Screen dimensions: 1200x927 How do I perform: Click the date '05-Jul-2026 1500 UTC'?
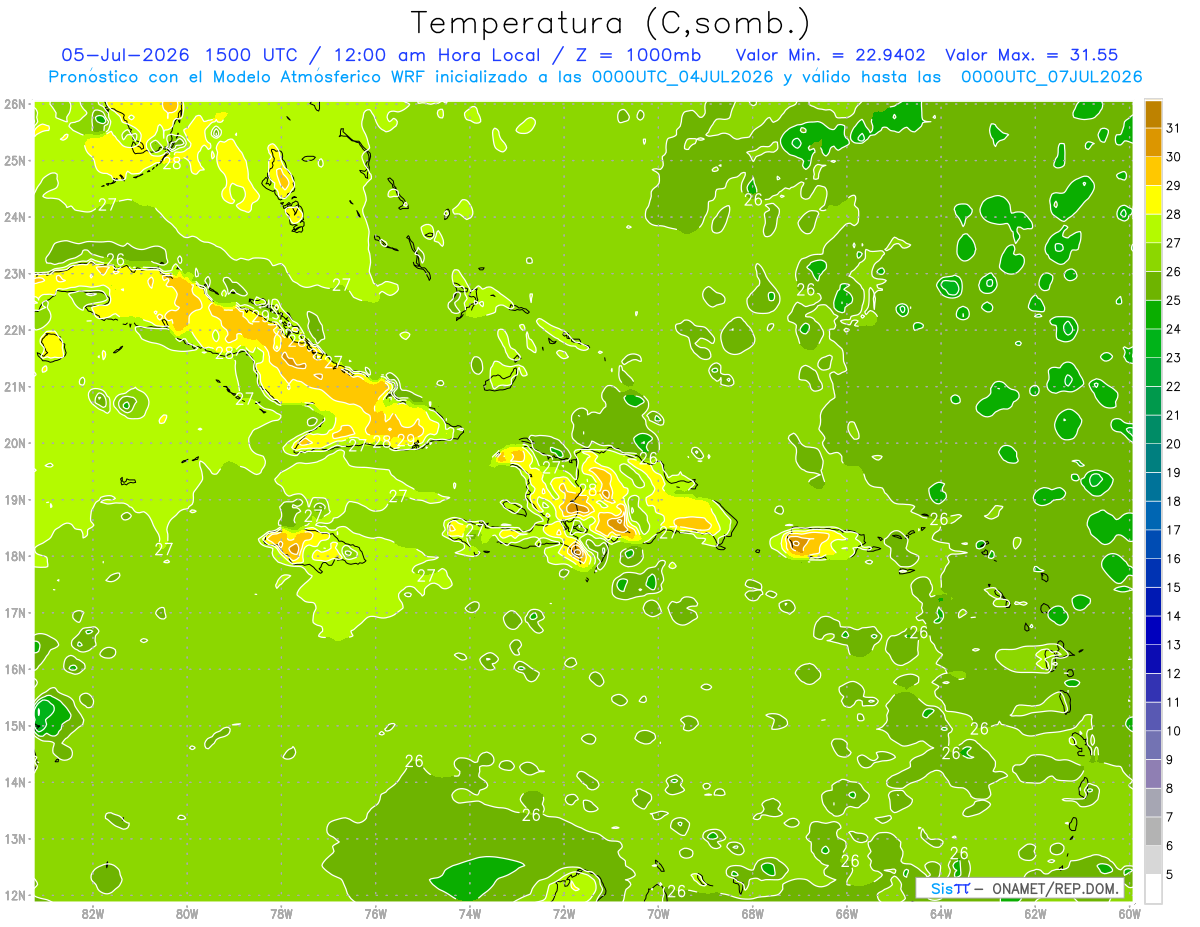[x=179, y=55]
